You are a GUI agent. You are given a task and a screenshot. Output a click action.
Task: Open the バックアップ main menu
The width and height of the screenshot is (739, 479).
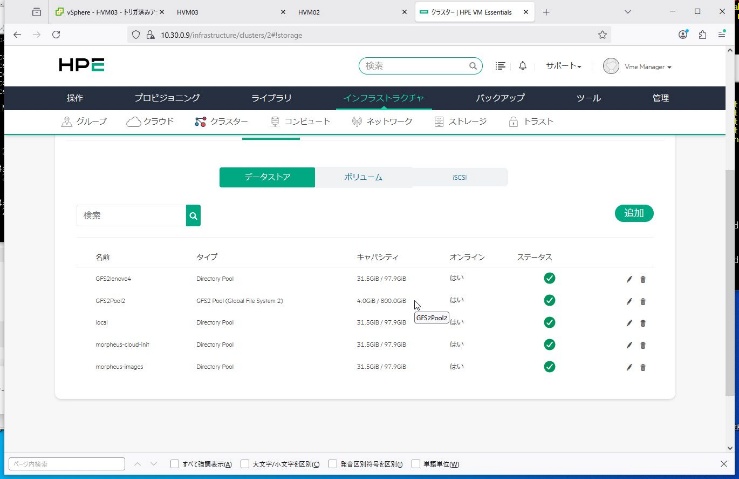500,98
